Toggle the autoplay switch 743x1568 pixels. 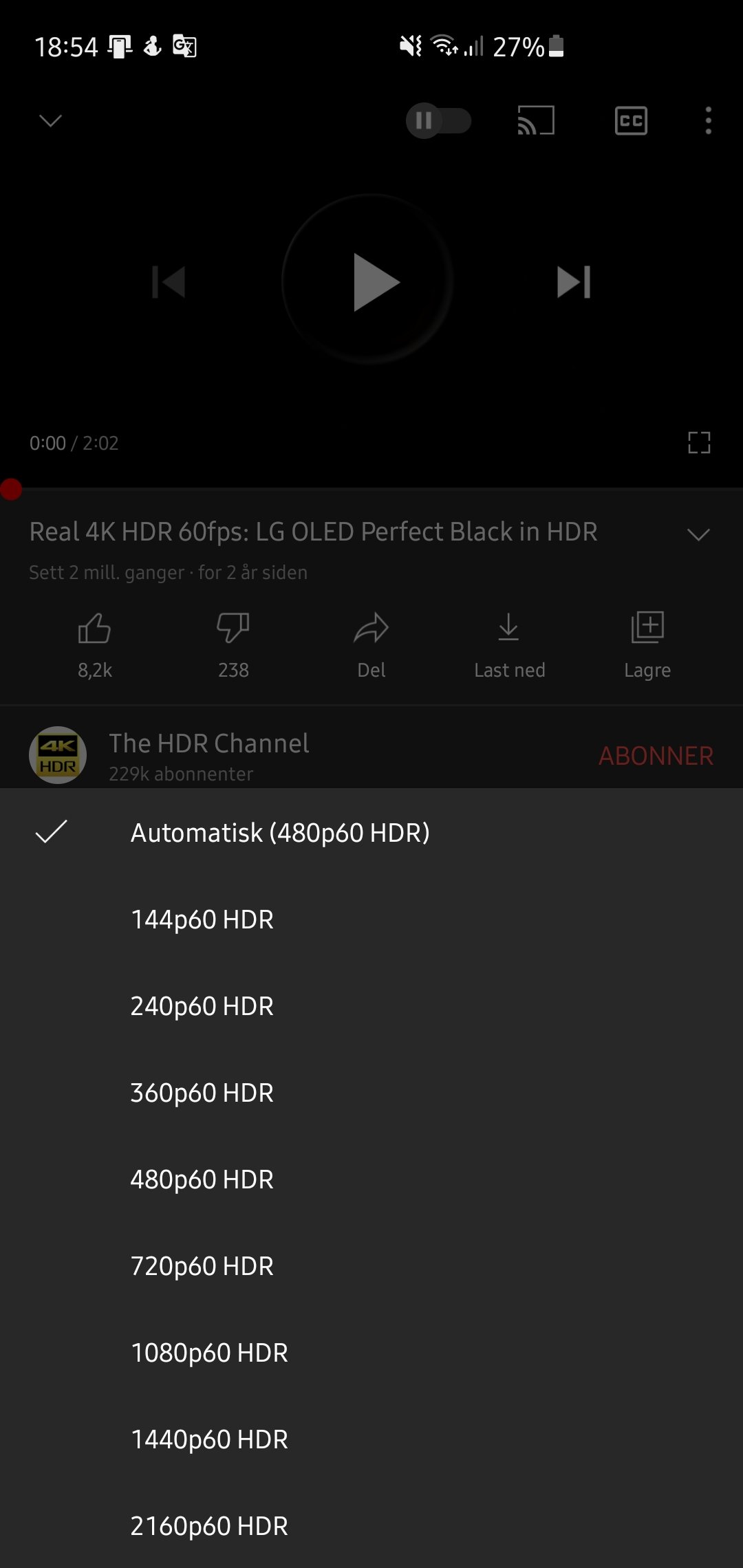coord(438,120)
